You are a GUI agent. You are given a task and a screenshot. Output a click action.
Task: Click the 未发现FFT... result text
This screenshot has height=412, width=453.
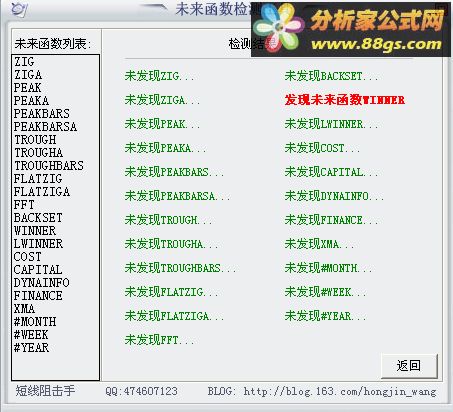(159, 340)
